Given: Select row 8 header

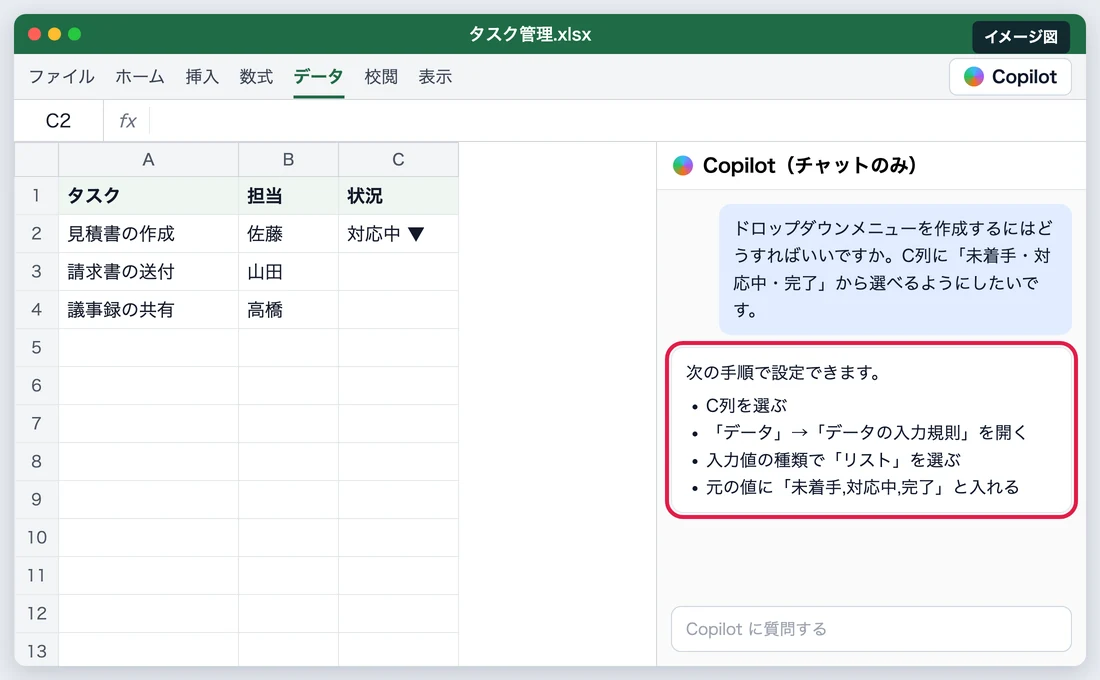Looking at the screenshot, I should (x=36, y=461).
